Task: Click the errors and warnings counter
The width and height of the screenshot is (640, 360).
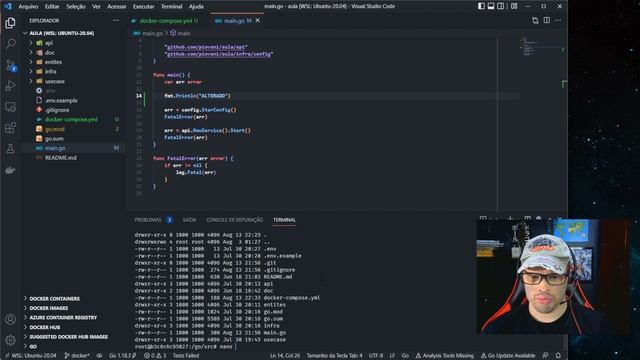Action: pos(155,356)
